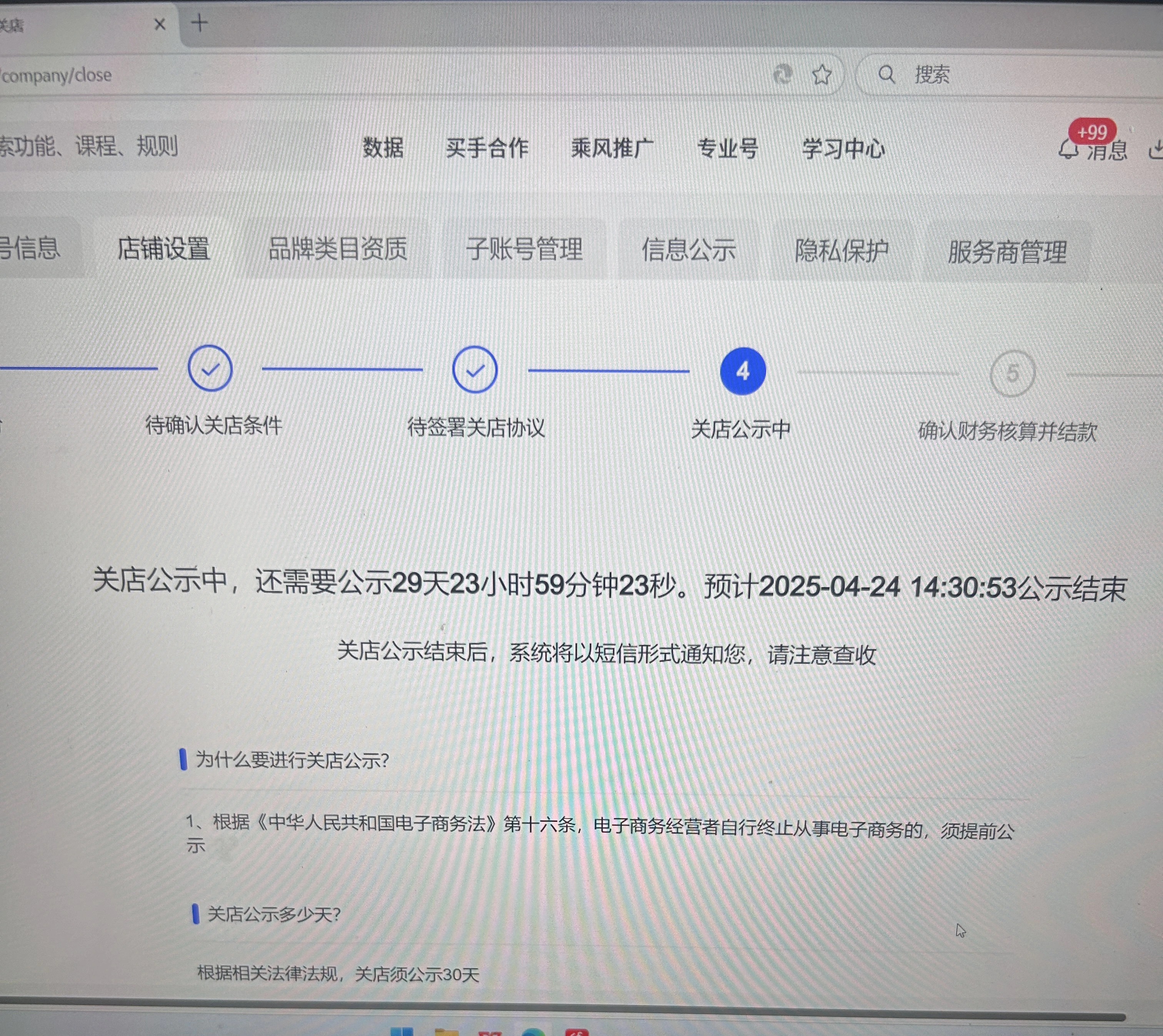Click the bookmark star icon
The width and height of the screenshot is (1163, 1036).
pos(821,75)
